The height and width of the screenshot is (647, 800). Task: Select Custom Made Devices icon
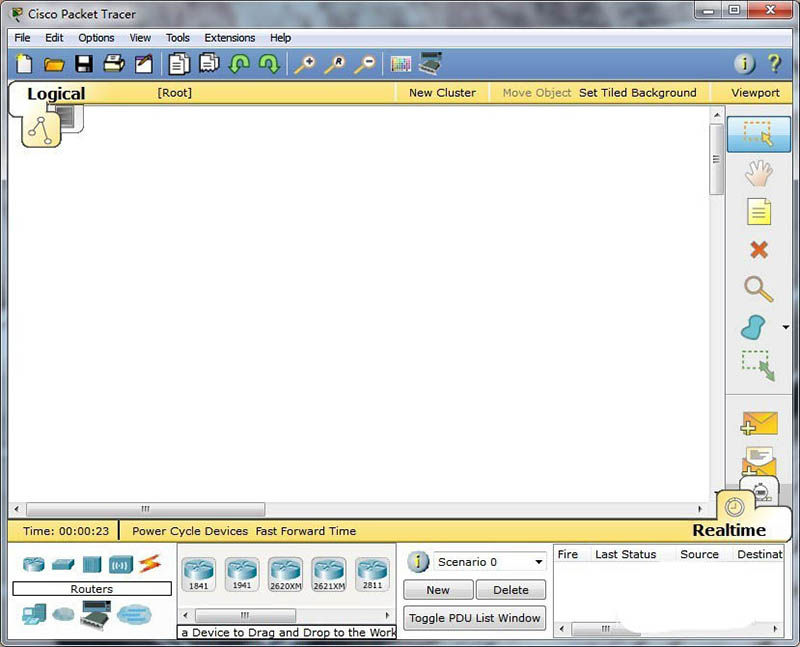tap(96, 614)
